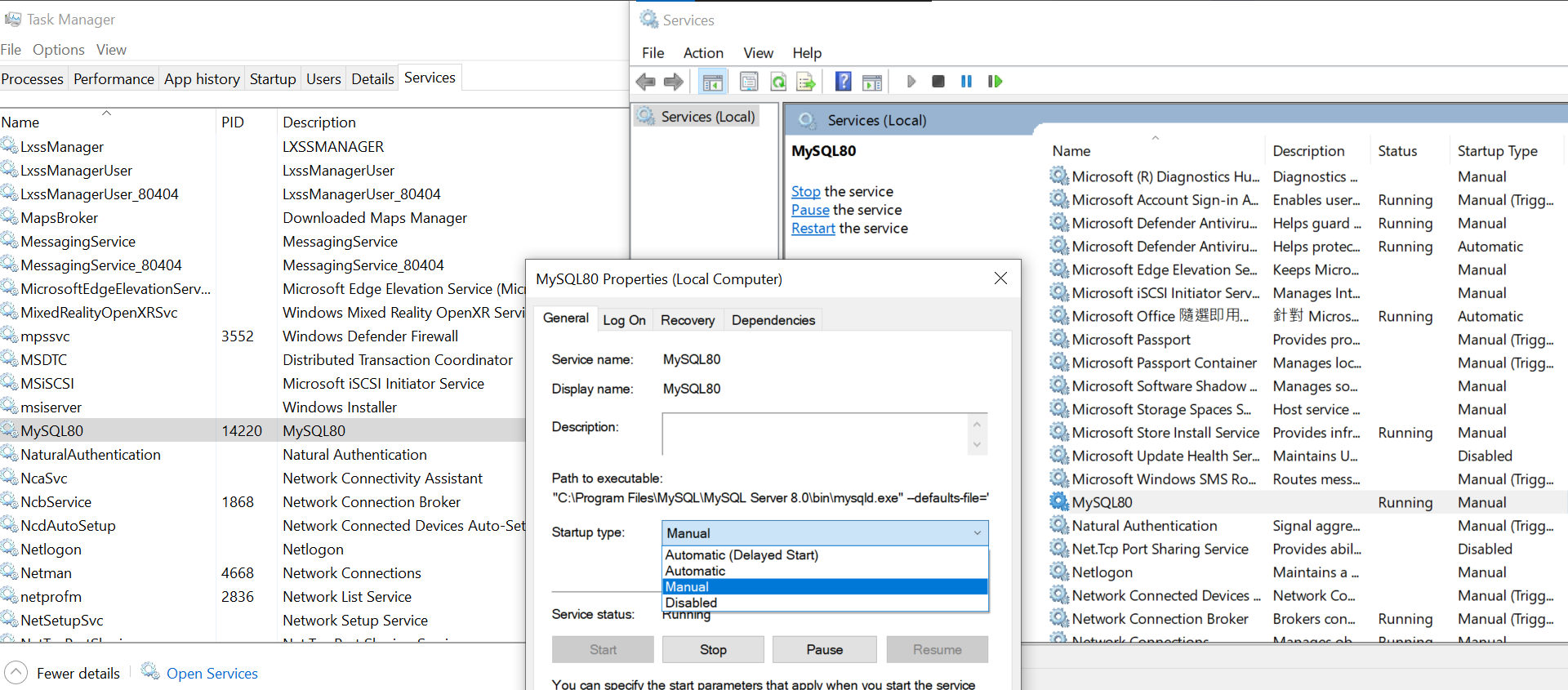
Task: Click mpssvc service icon in Task Manager
Action: pos(10,335)
